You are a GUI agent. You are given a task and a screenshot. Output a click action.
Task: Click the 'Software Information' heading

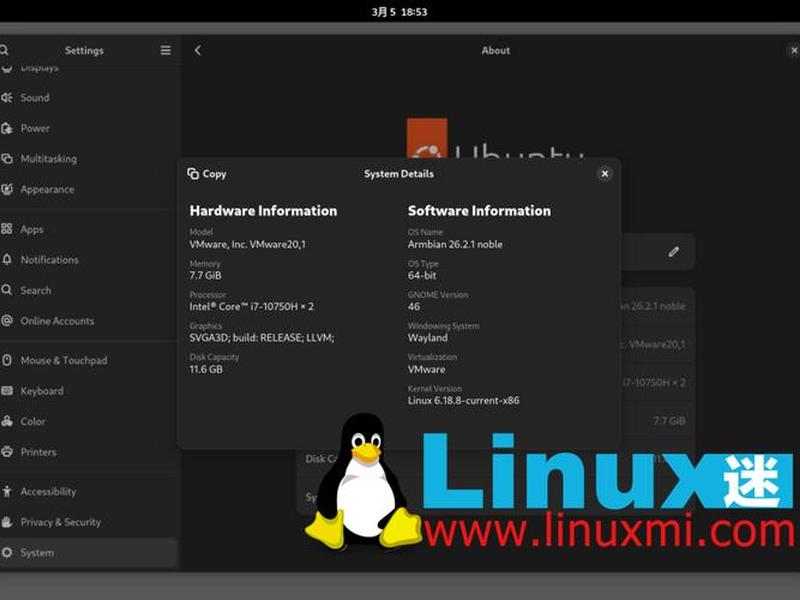click(x=479, y=211)
